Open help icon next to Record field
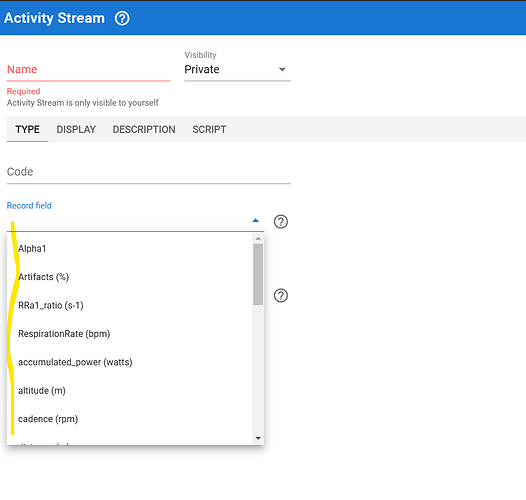The width and height of the screenshot is (526, 500). [x=281, y=221]
